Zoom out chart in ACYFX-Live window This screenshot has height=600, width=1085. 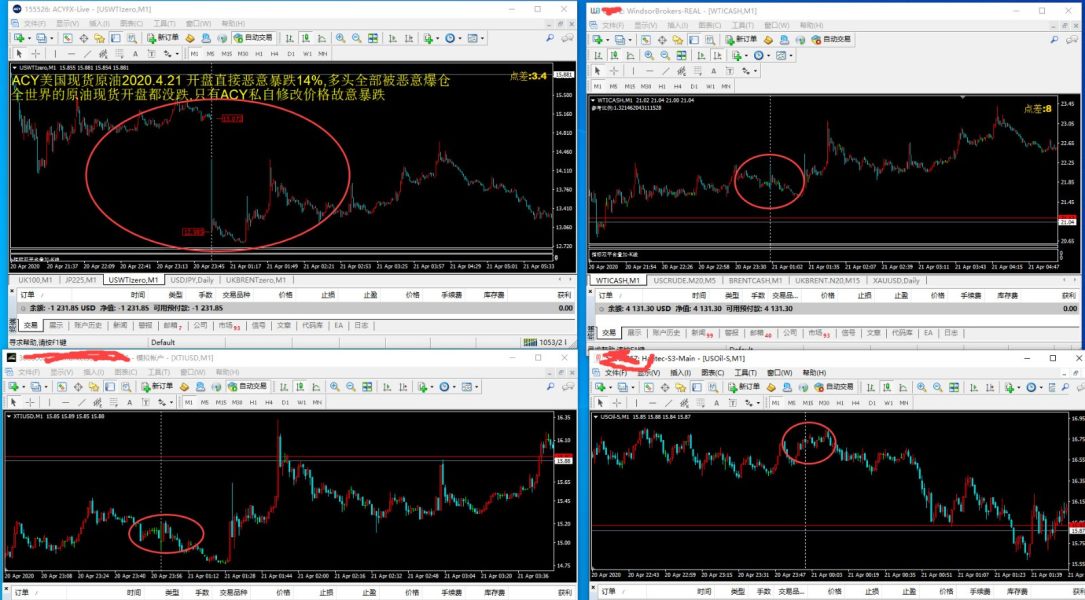pos(356,37)
